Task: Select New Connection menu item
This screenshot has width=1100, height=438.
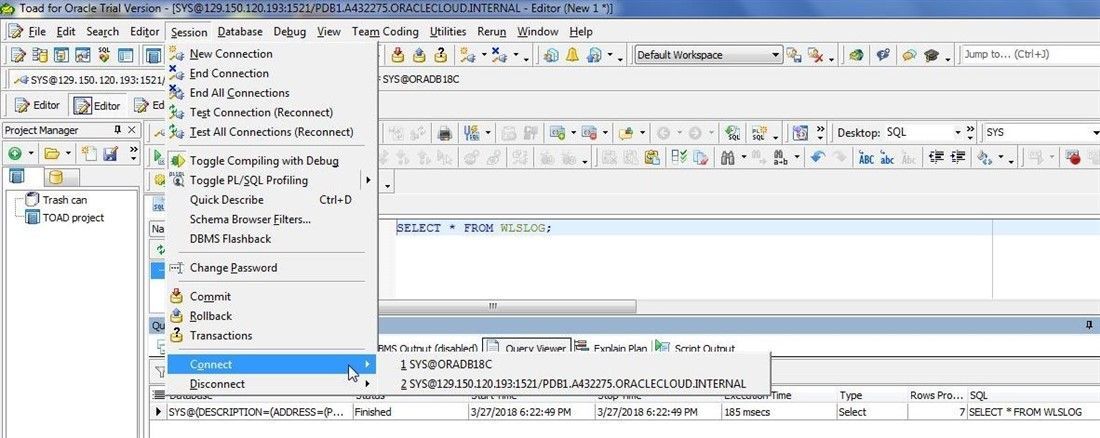Action: 271,54
